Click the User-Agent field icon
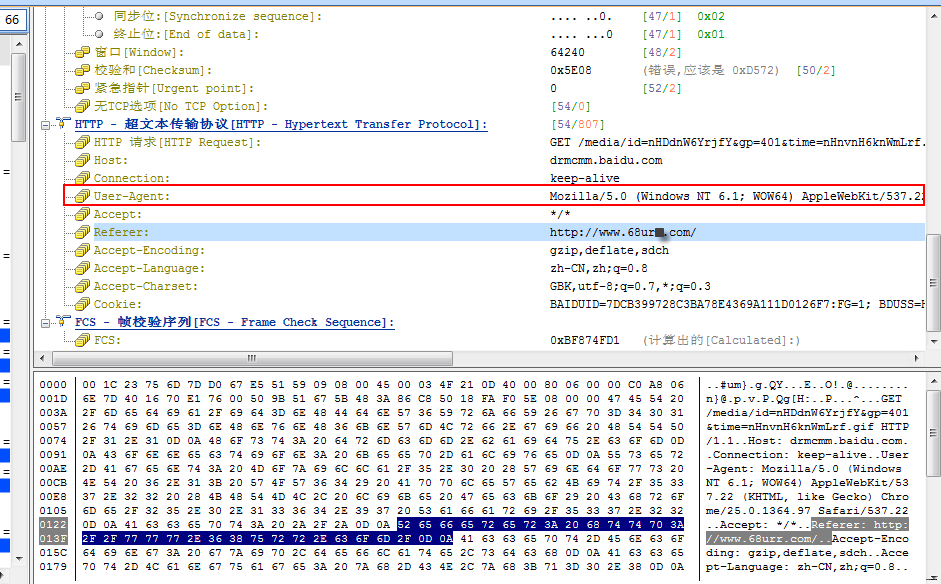941x584 pixels. pyautogui.click(x=83, y=196)
